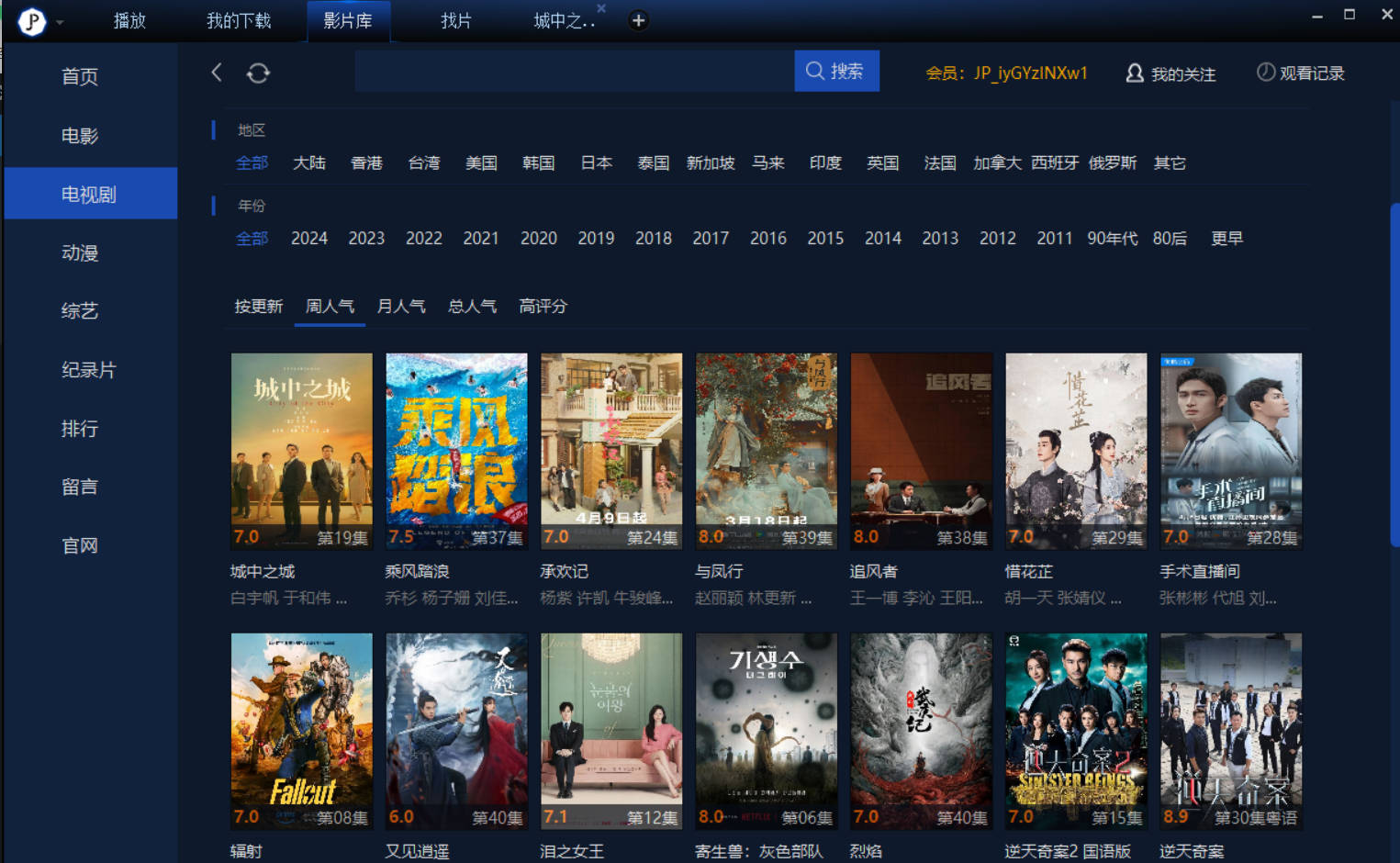The image size is (1400, 863).
Task: Open 承欢记 poster thumbnail
Action: [611, 451]
